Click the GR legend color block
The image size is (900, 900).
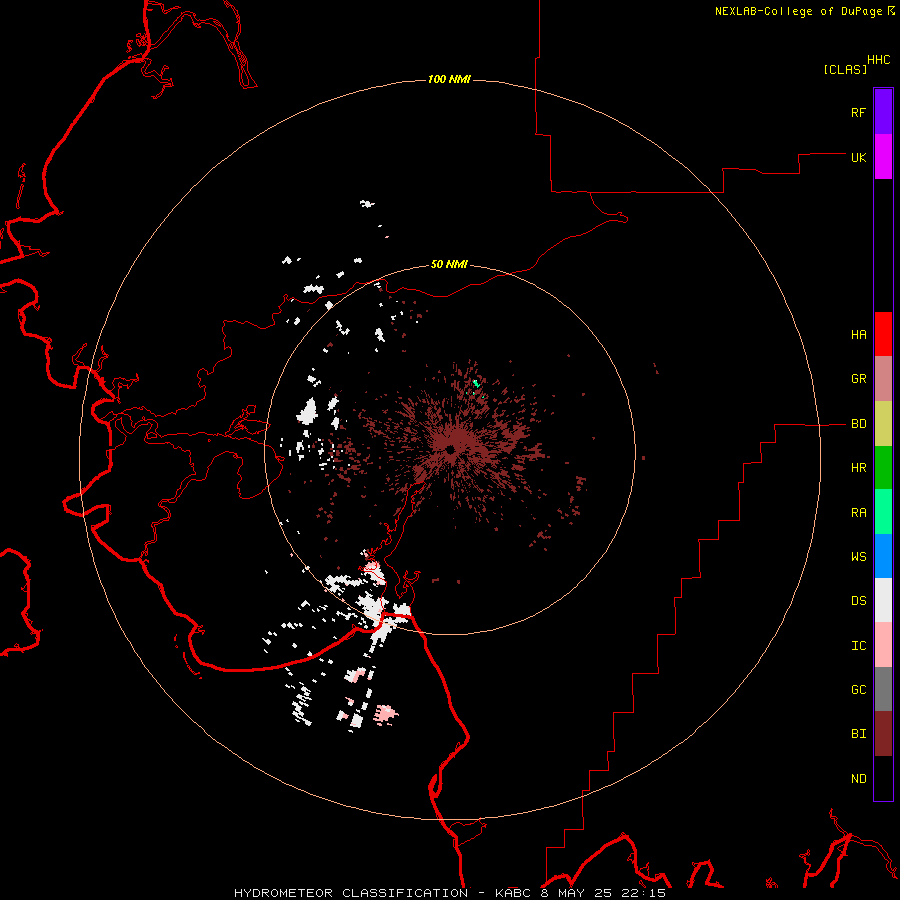pyautogui.click(x=883, y=379)
